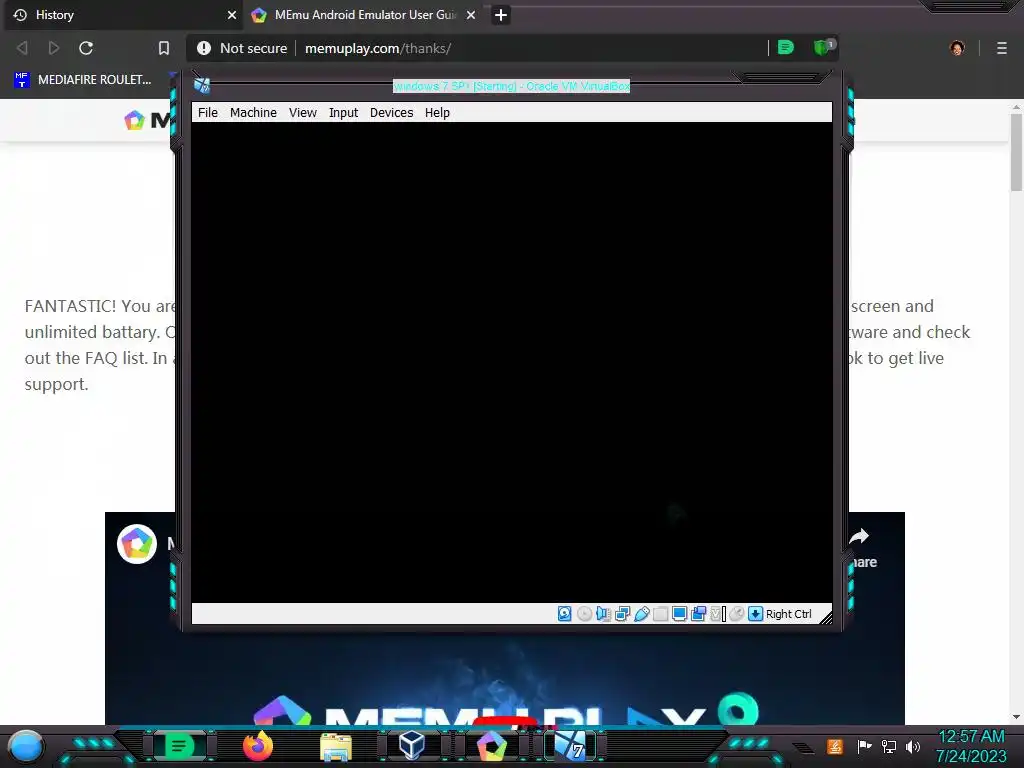Open the green chat app on the taskbar
Viewport: 1024px width, 768px height.
pos(179,746)
